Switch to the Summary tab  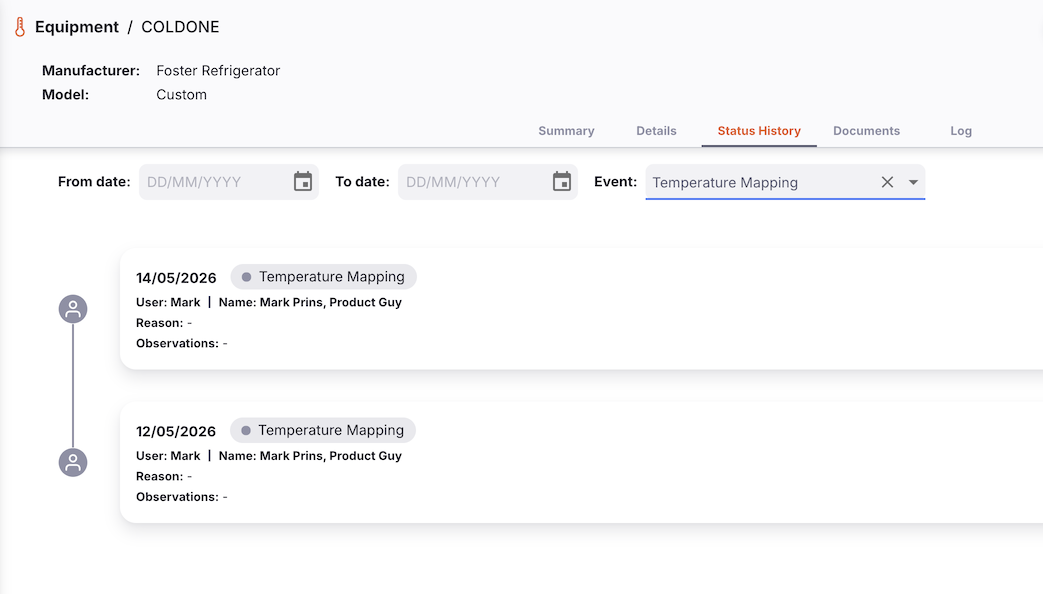[566, 131]
